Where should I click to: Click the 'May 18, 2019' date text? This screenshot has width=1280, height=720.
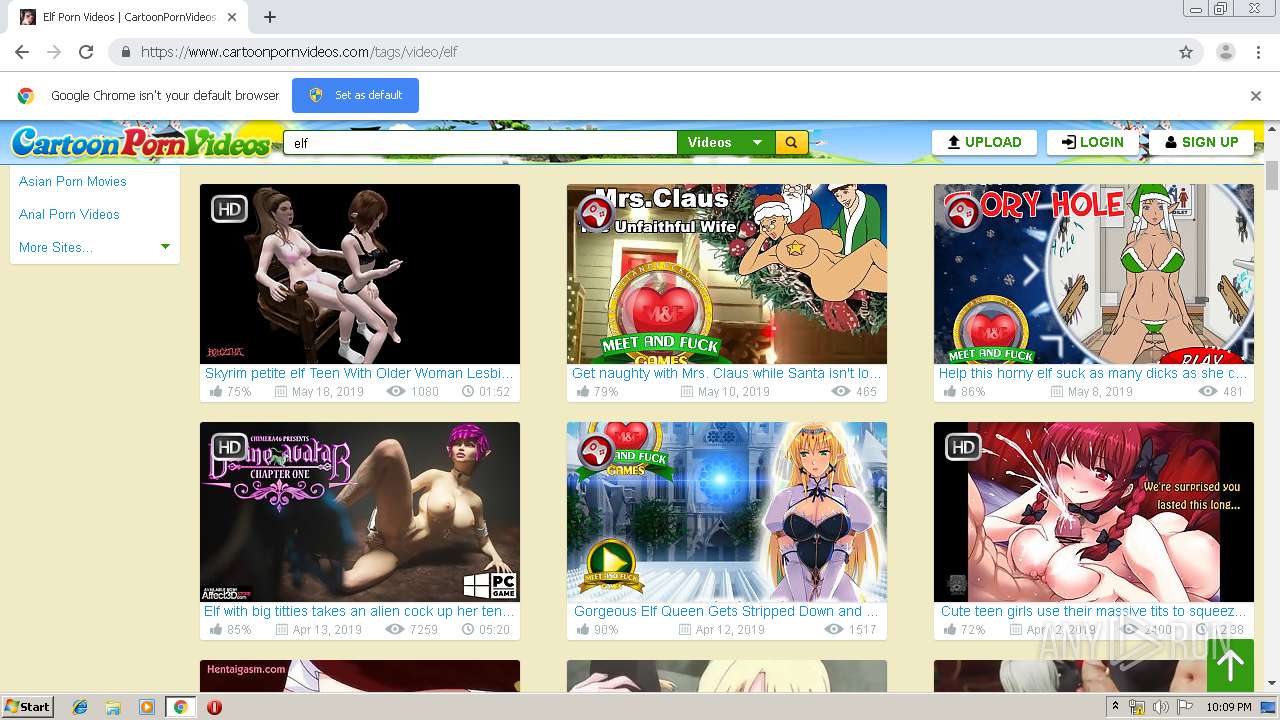point(328,392)
